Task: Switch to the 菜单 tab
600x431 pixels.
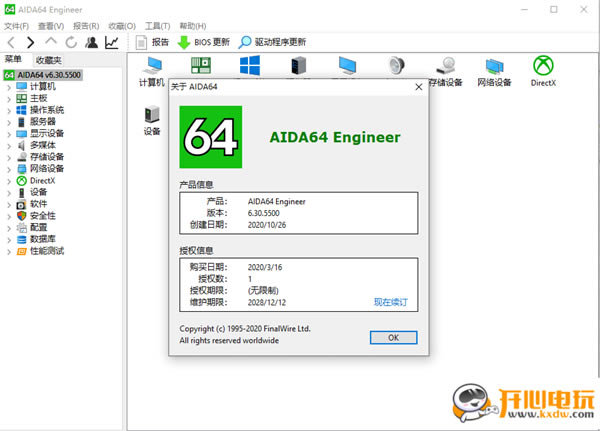Action: coord(13,59)
